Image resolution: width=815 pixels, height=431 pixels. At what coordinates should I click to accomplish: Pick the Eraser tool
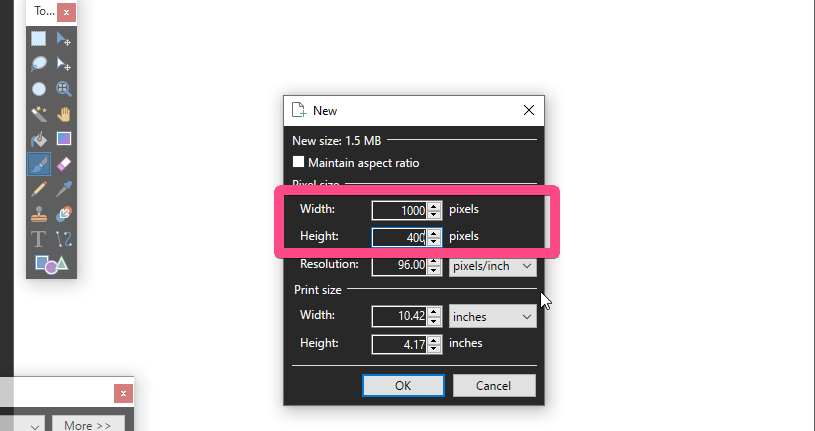pyautogui.click(x=64, y=164)
